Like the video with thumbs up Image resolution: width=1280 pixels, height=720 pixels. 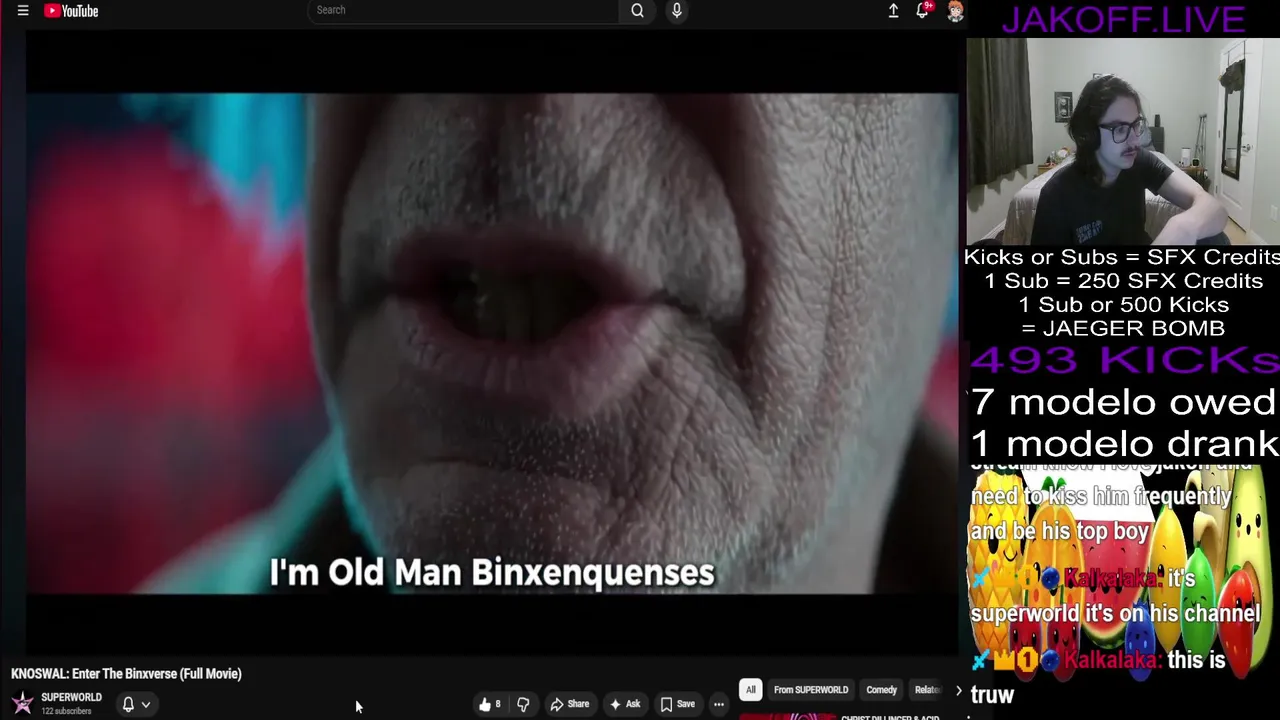[x=489, y=704]
